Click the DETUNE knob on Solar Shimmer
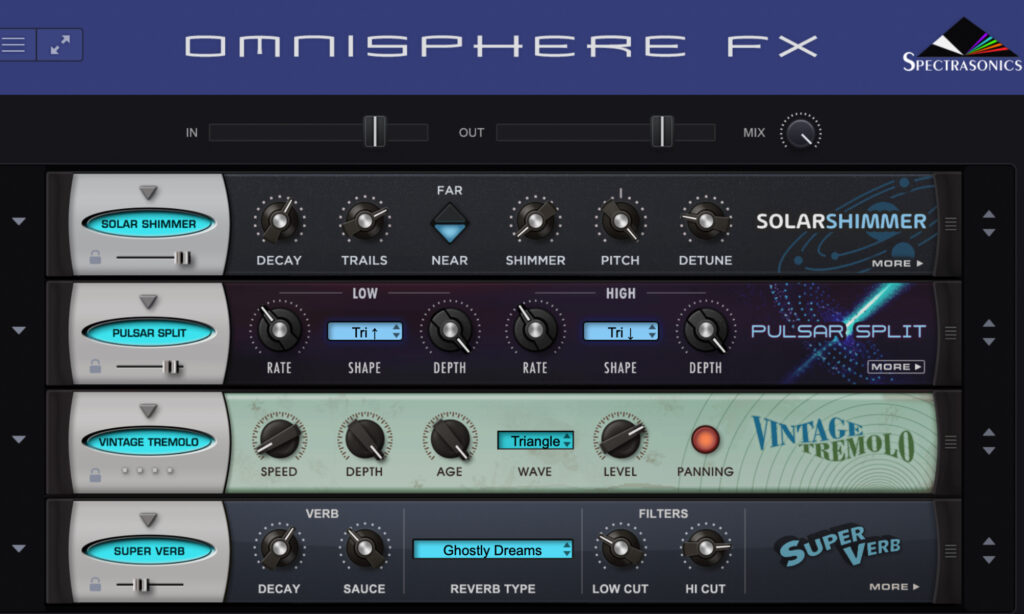The width and height of the screenshot is (1024, 614). [x=705, y=222]
